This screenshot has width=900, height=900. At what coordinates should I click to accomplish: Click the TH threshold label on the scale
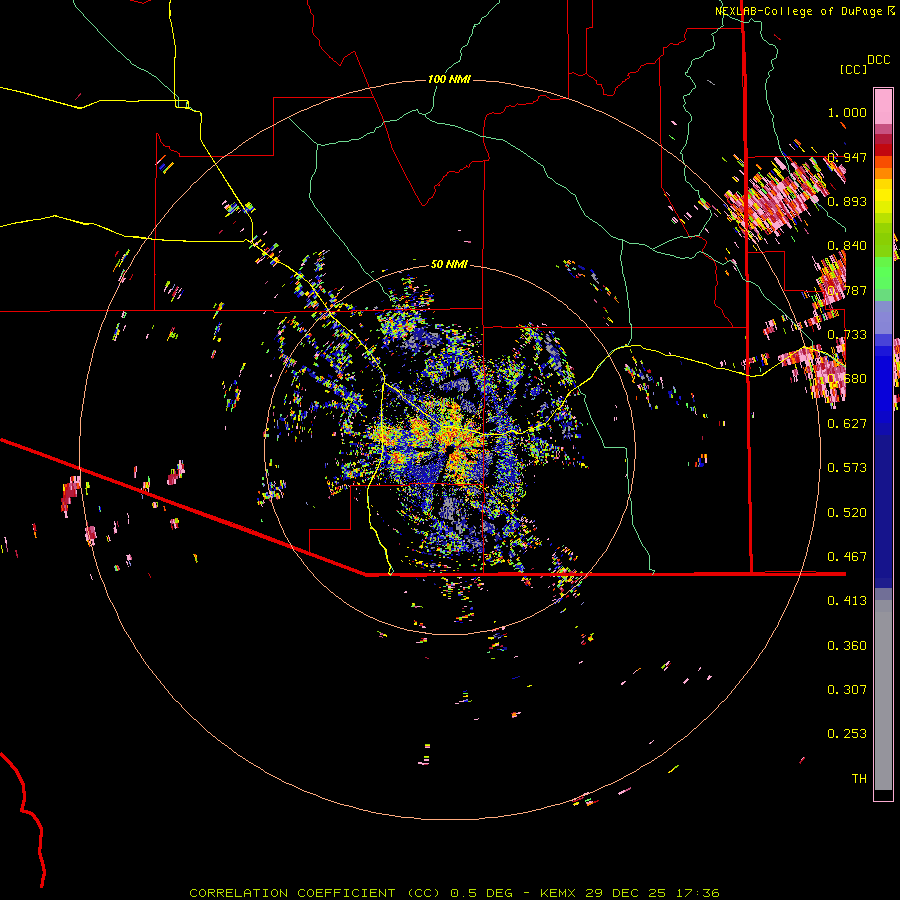(x=859, y=779)
